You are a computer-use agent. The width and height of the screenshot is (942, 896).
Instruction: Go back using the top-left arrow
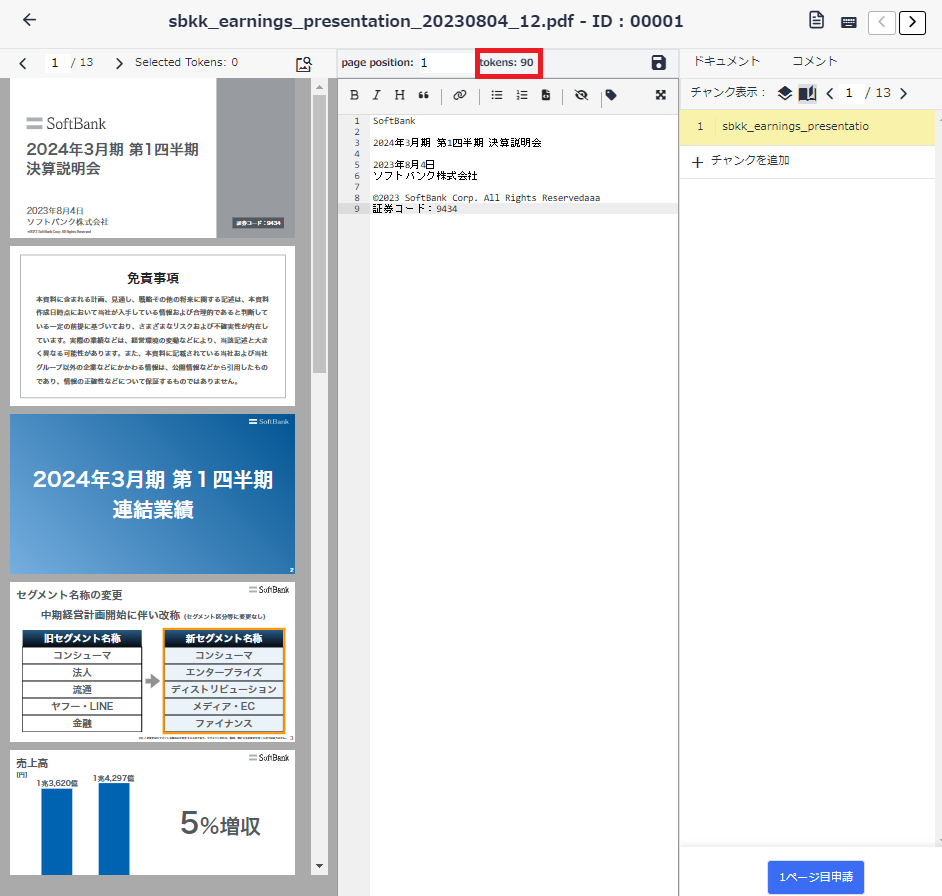[x=29, y=20]
